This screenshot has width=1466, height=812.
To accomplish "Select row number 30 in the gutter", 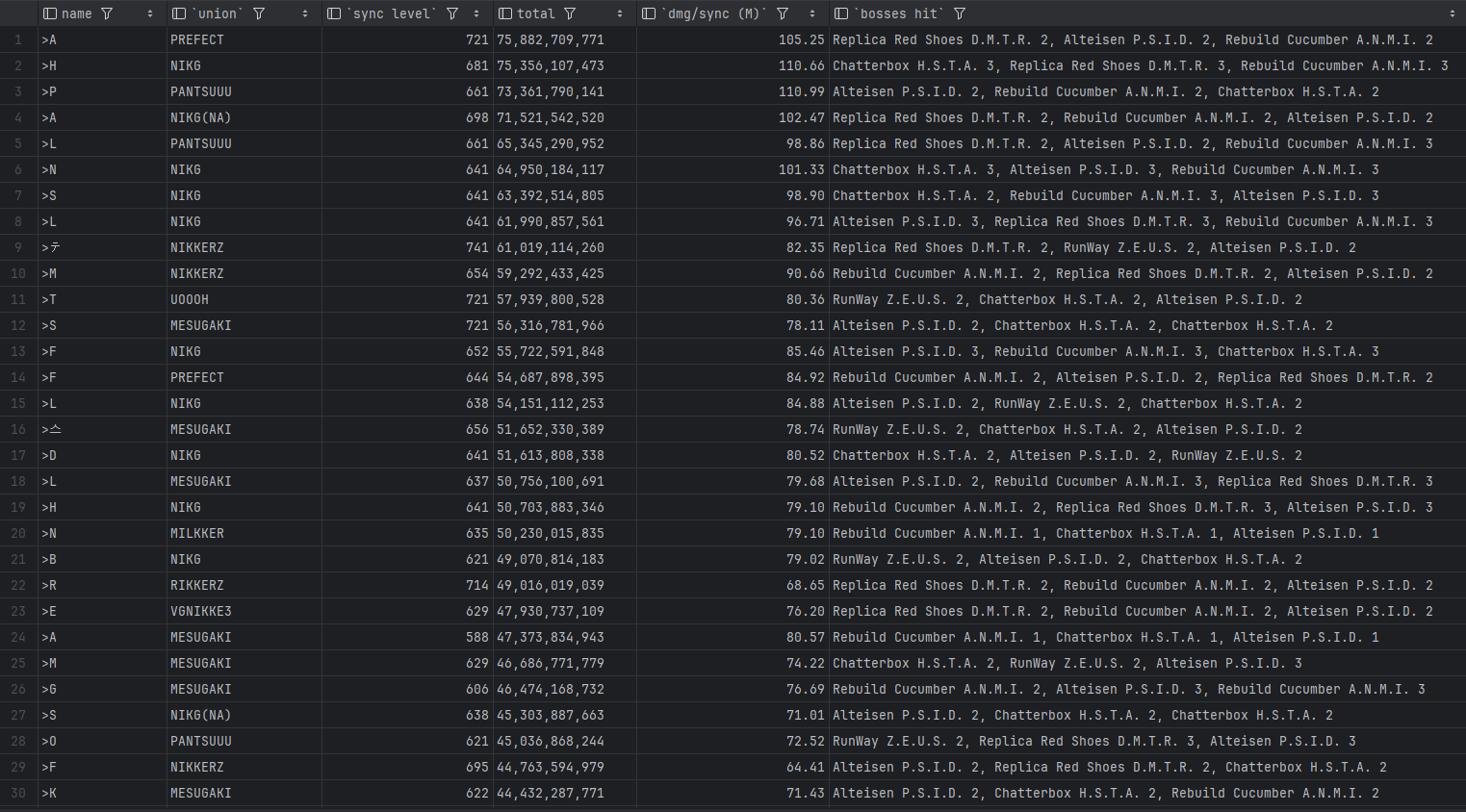I will coord(18,793).
